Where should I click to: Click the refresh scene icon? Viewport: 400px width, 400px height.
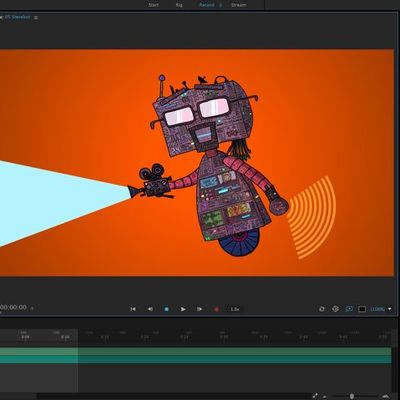point(322,309)
